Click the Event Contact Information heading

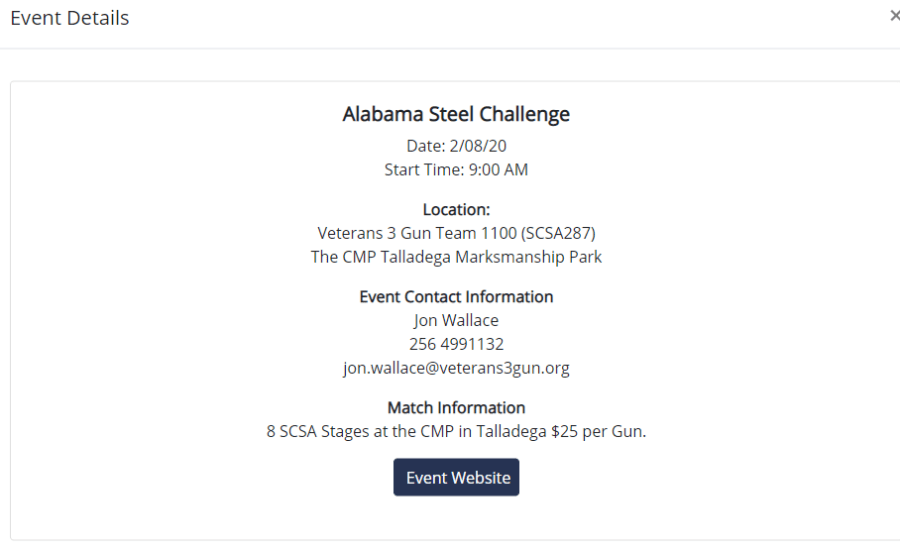coord(456,297)
